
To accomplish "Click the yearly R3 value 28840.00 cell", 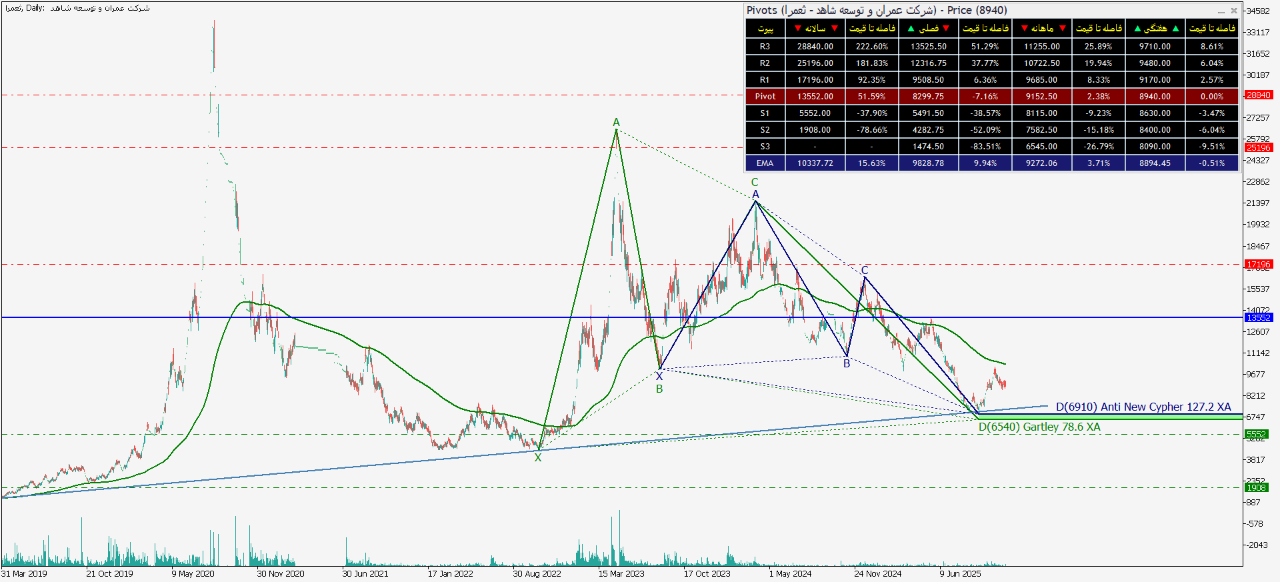I will 812,45.
